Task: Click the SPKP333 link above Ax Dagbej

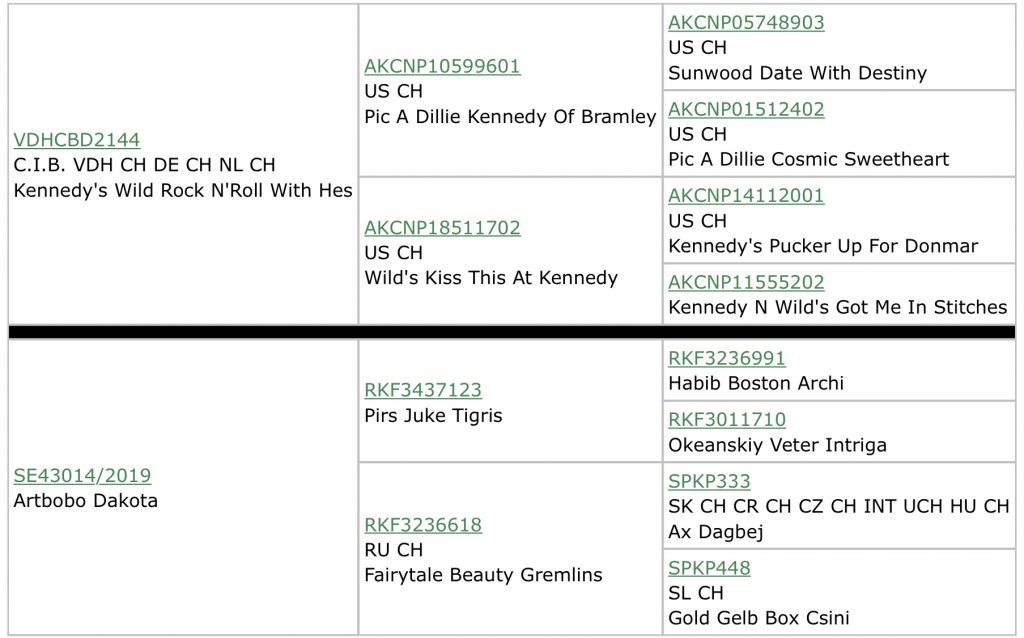Action: pyautogui.click(x=709, y=481)
